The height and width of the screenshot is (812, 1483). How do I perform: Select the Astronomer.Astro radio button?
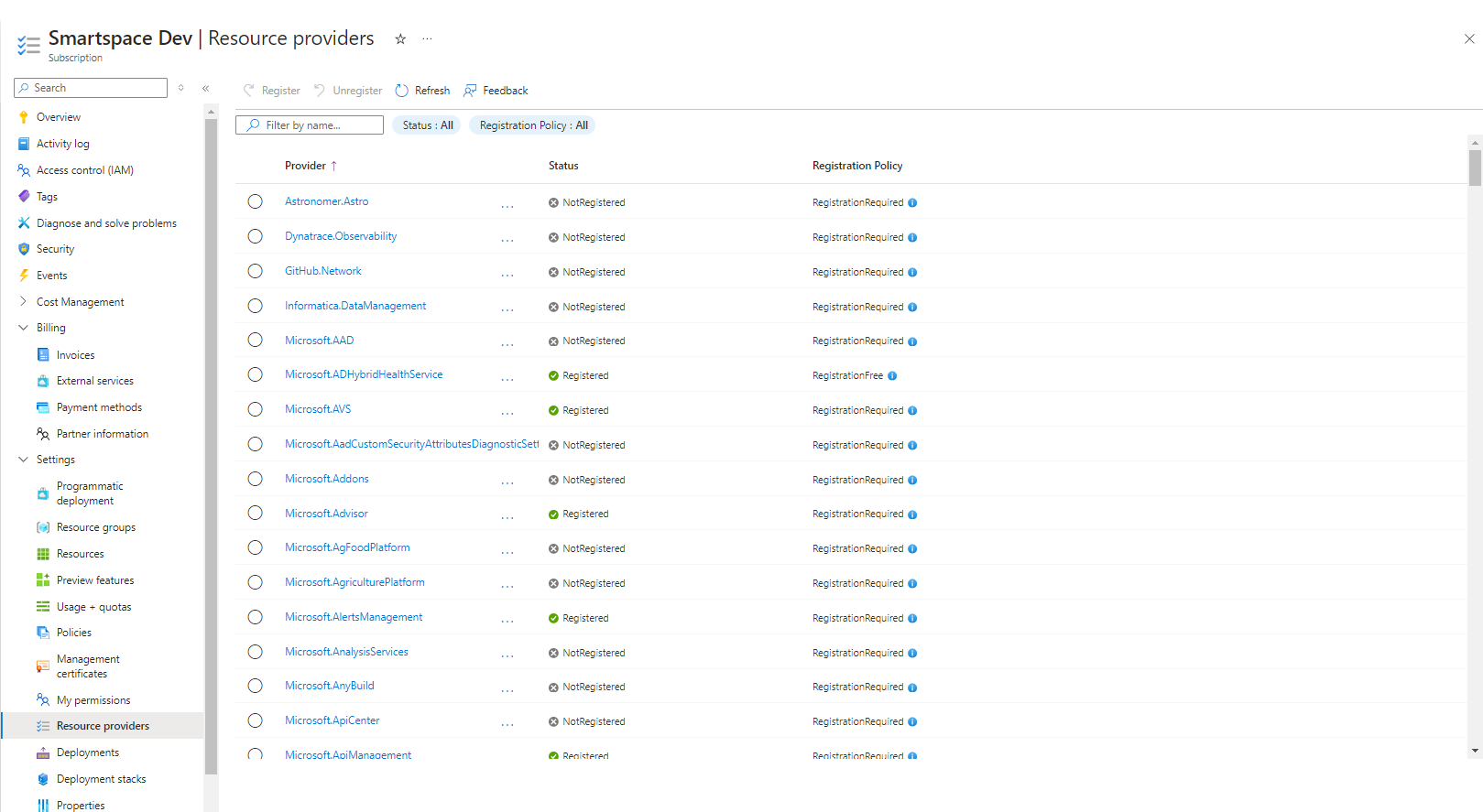click(256, 201)
